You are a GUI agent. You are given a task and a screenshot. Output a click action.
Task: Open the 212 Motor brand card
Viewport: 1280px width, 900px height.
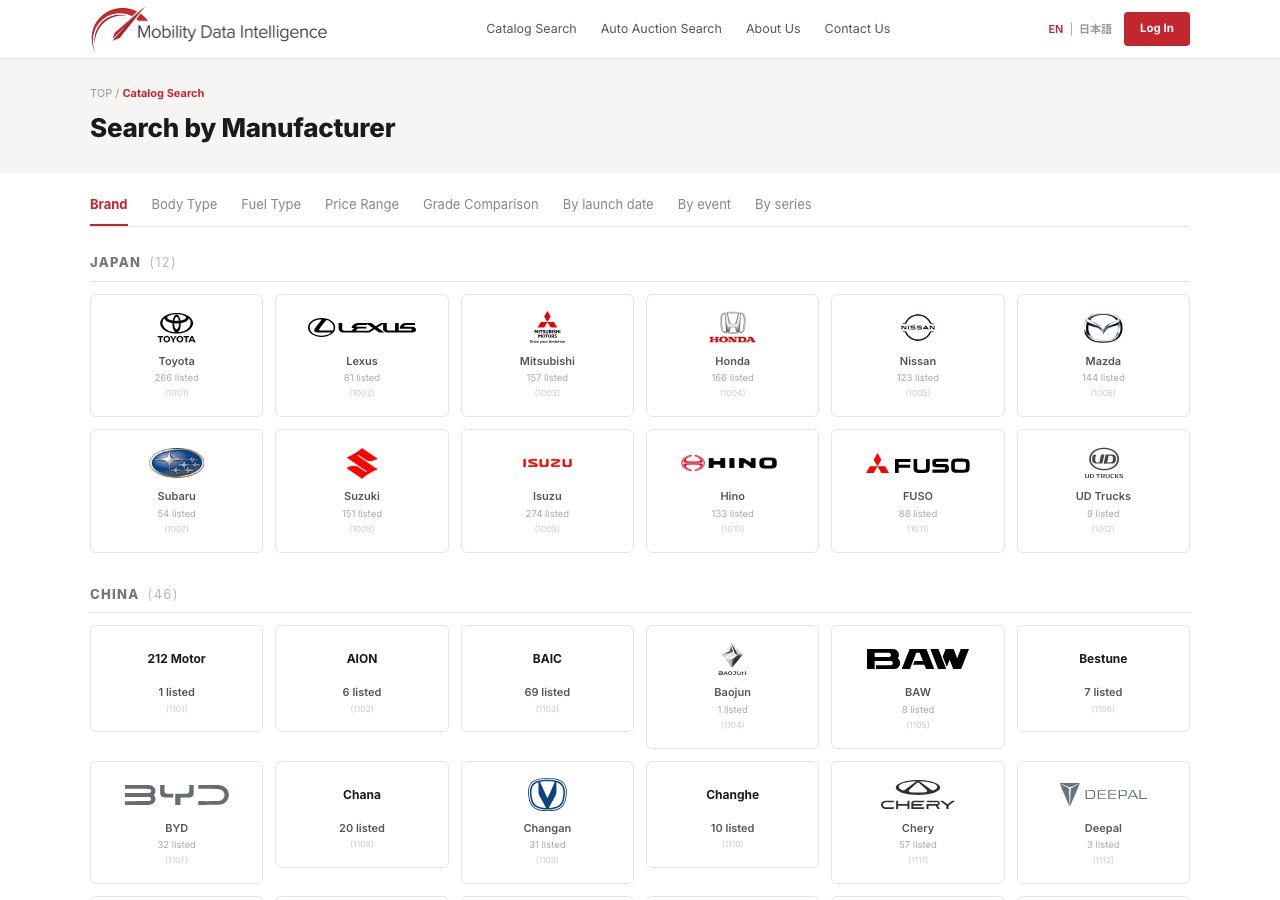(177, 678)
